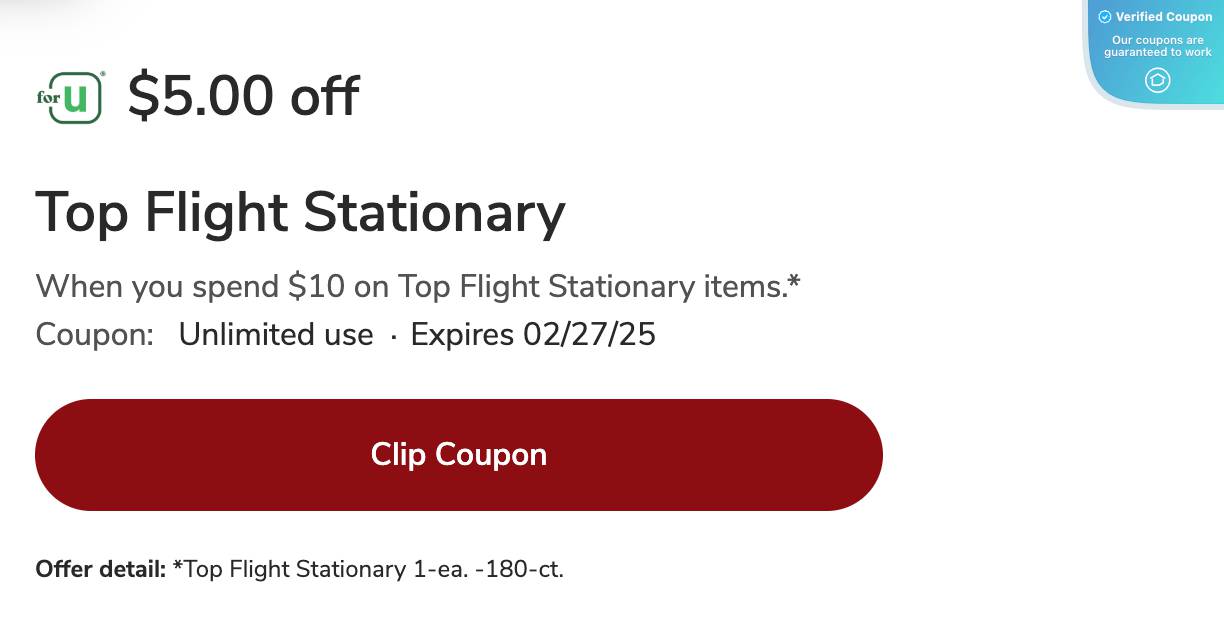This screenshot has height=618, width=1224.
Task: Select the spend $10 requirement text
Action: click(418, 286)
